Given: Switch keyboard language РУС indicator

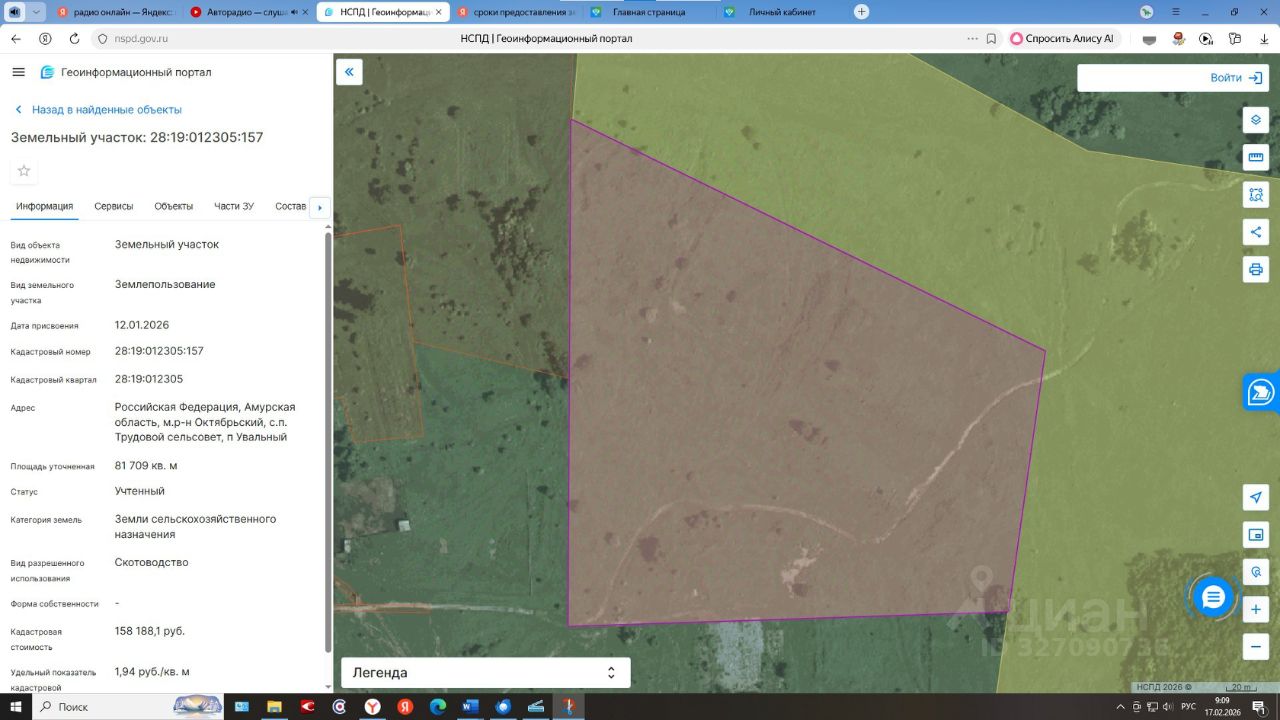Looking at the screenshot, I should 1188,707.
